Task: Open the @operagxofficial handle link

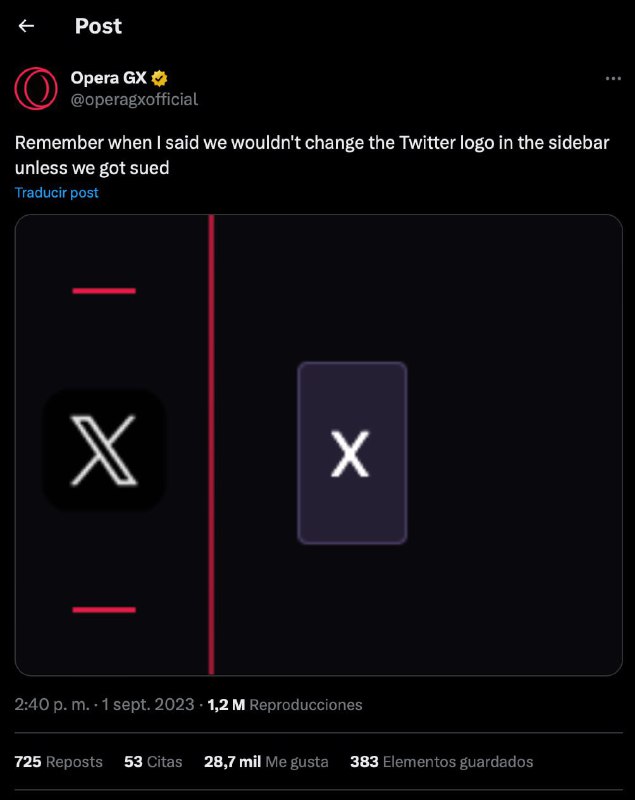Action: 134,99
